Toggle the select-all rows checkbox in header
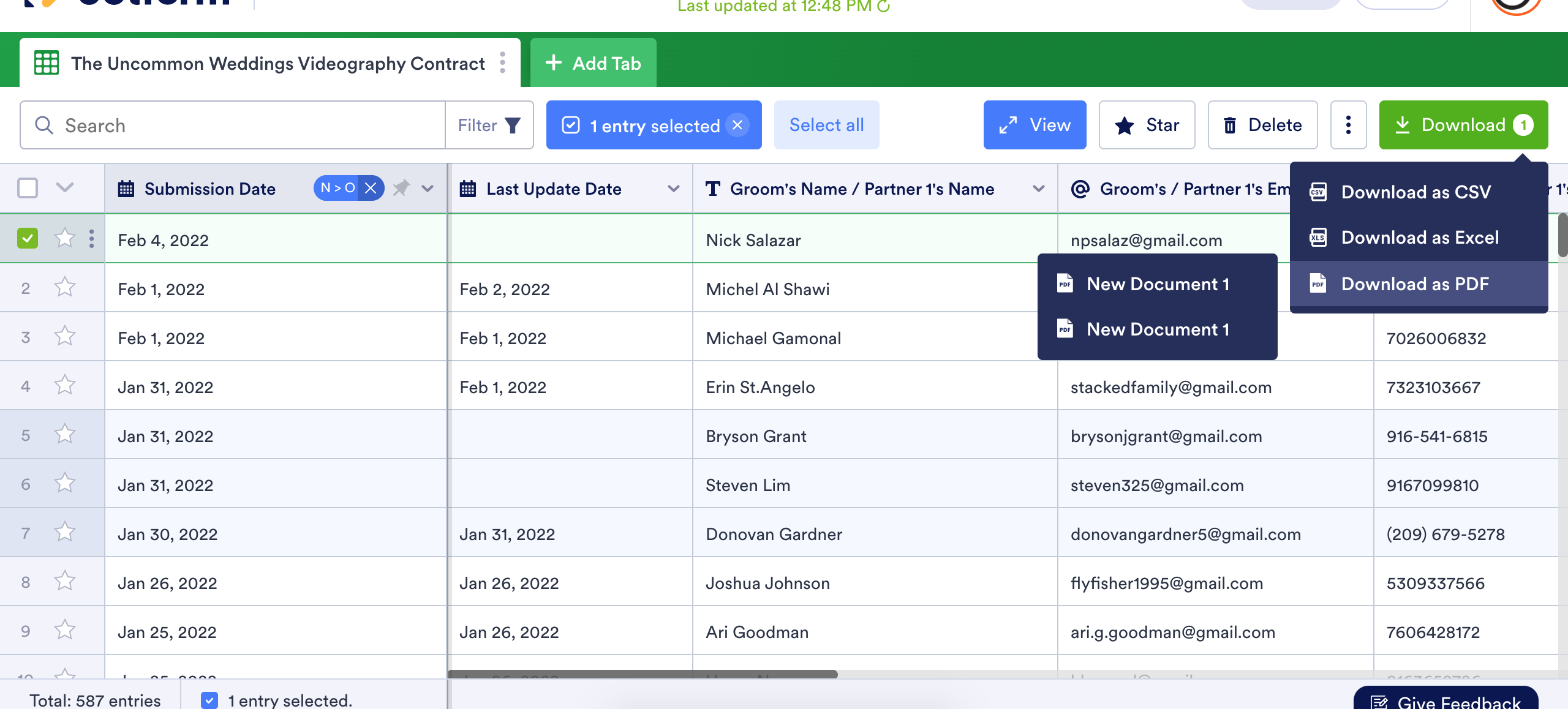 coord(28,188)
